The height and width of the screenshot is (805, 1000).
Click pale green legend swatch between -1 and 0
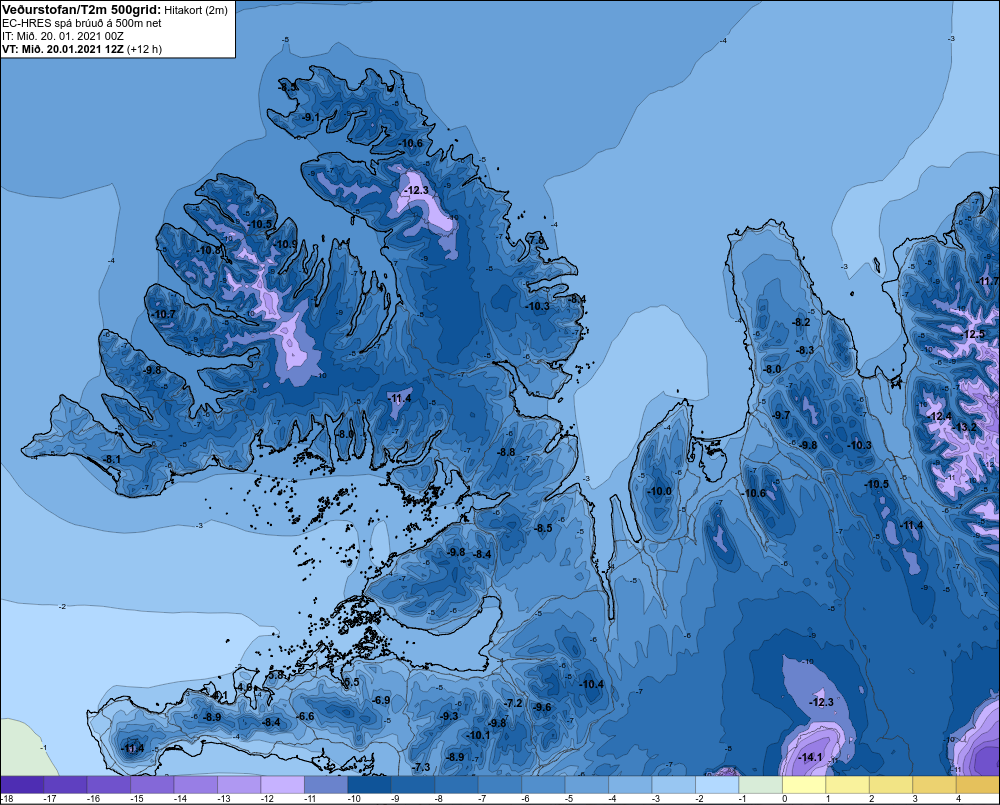click(x=760, y=785)
